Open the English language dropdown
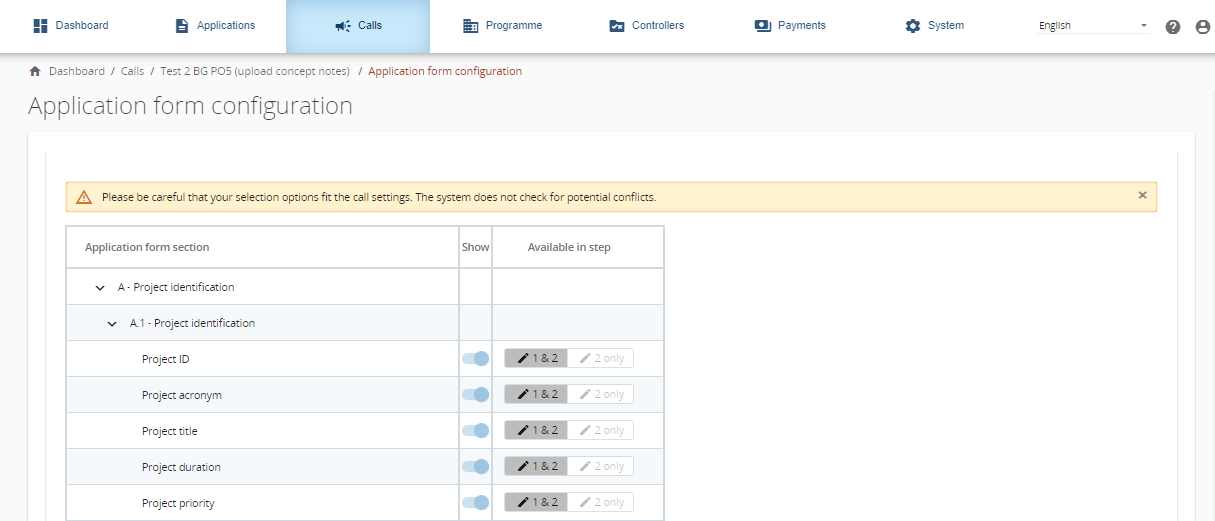The width and height of the screenshot is (1215, 521). (1094, 26)
